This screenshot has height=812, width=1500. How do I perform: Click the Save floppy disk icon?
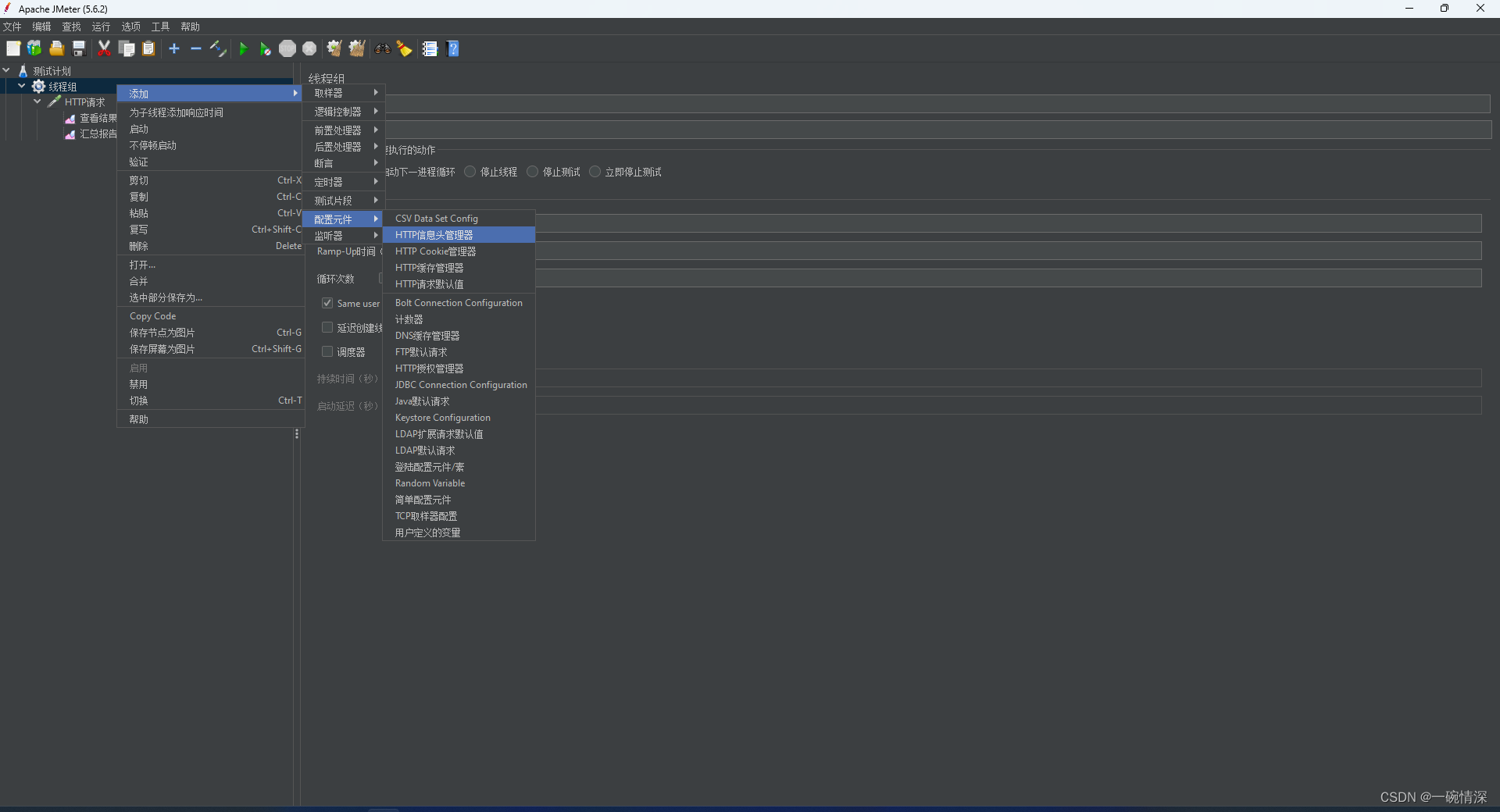(78, 48)
